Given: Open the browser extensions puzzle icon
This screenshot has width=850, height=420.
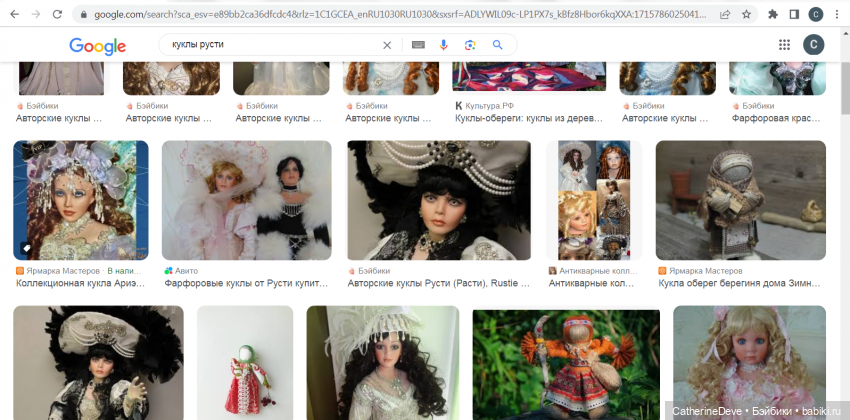Looking at the screenshot, I should click(773, 14).
